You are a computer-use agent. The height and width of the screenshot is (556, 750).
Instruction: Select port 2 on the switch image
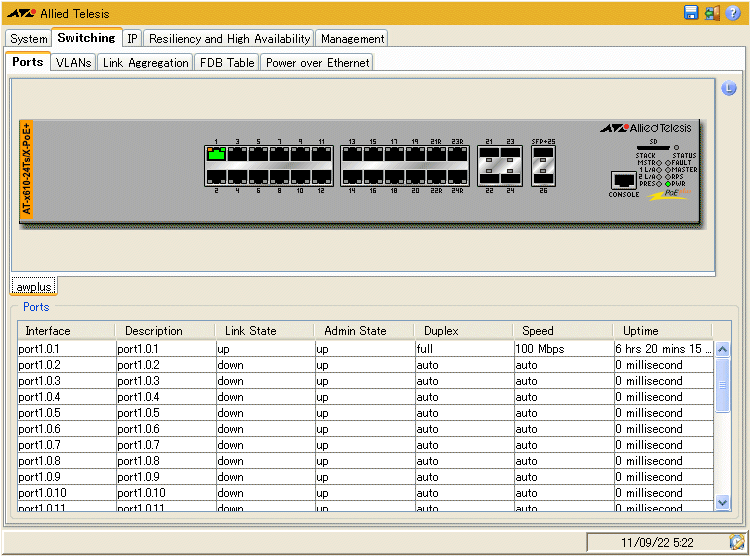216,178
